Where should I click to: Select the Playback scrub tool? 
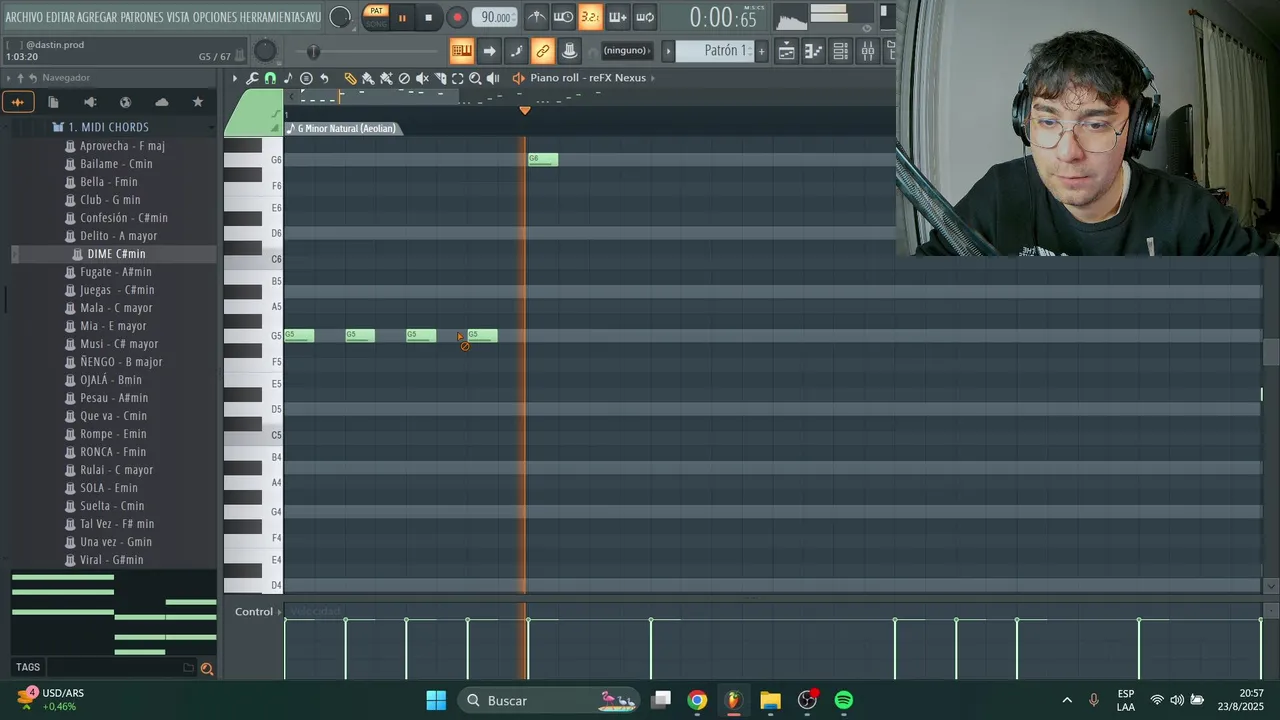pos(493,78)
